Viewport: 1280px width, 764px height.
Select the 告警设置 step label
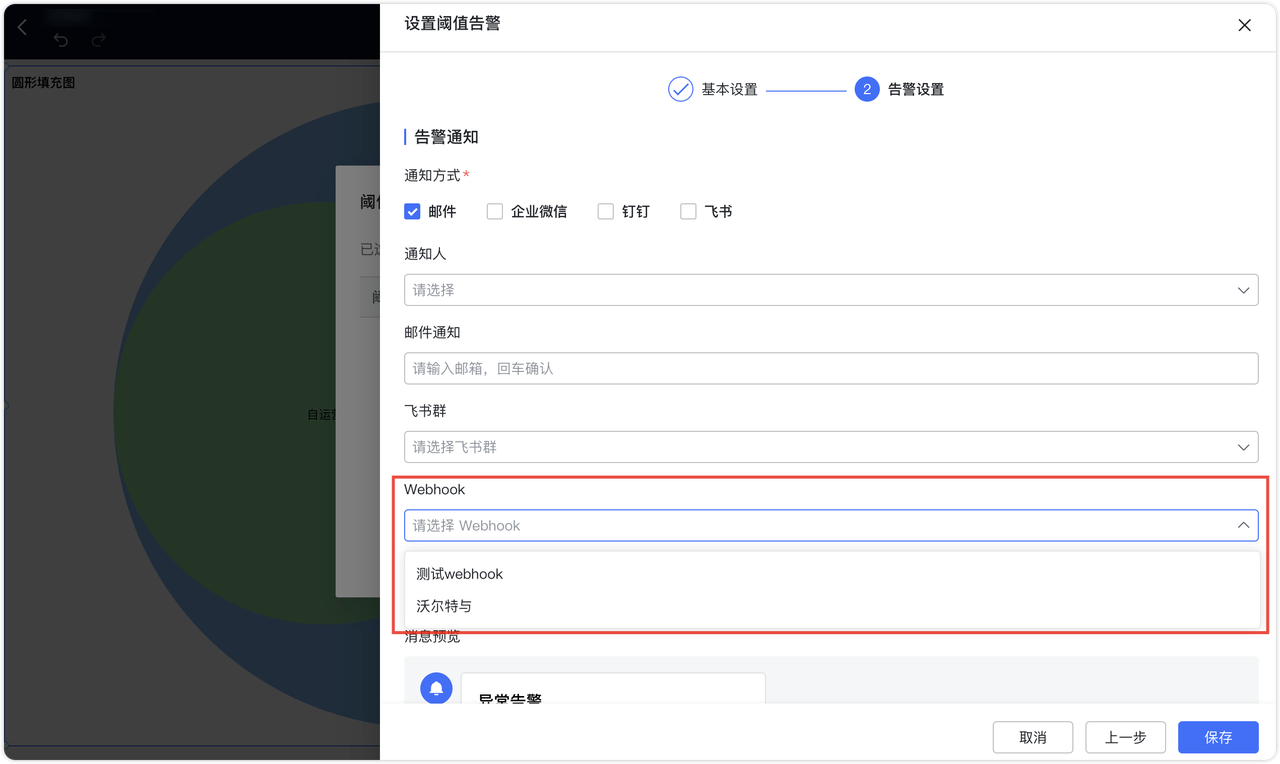coord(914,88)
